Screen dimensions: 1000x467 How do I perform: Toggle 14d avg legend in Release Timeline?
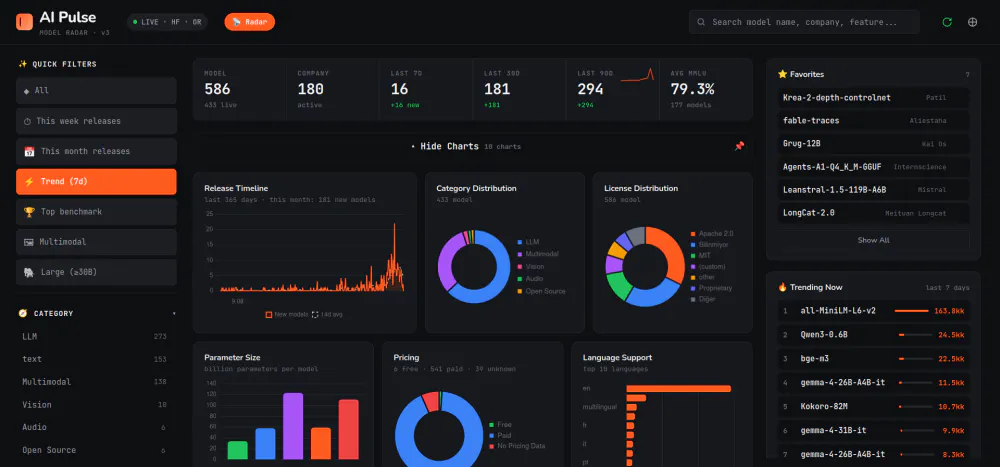[x=327, y=315]
